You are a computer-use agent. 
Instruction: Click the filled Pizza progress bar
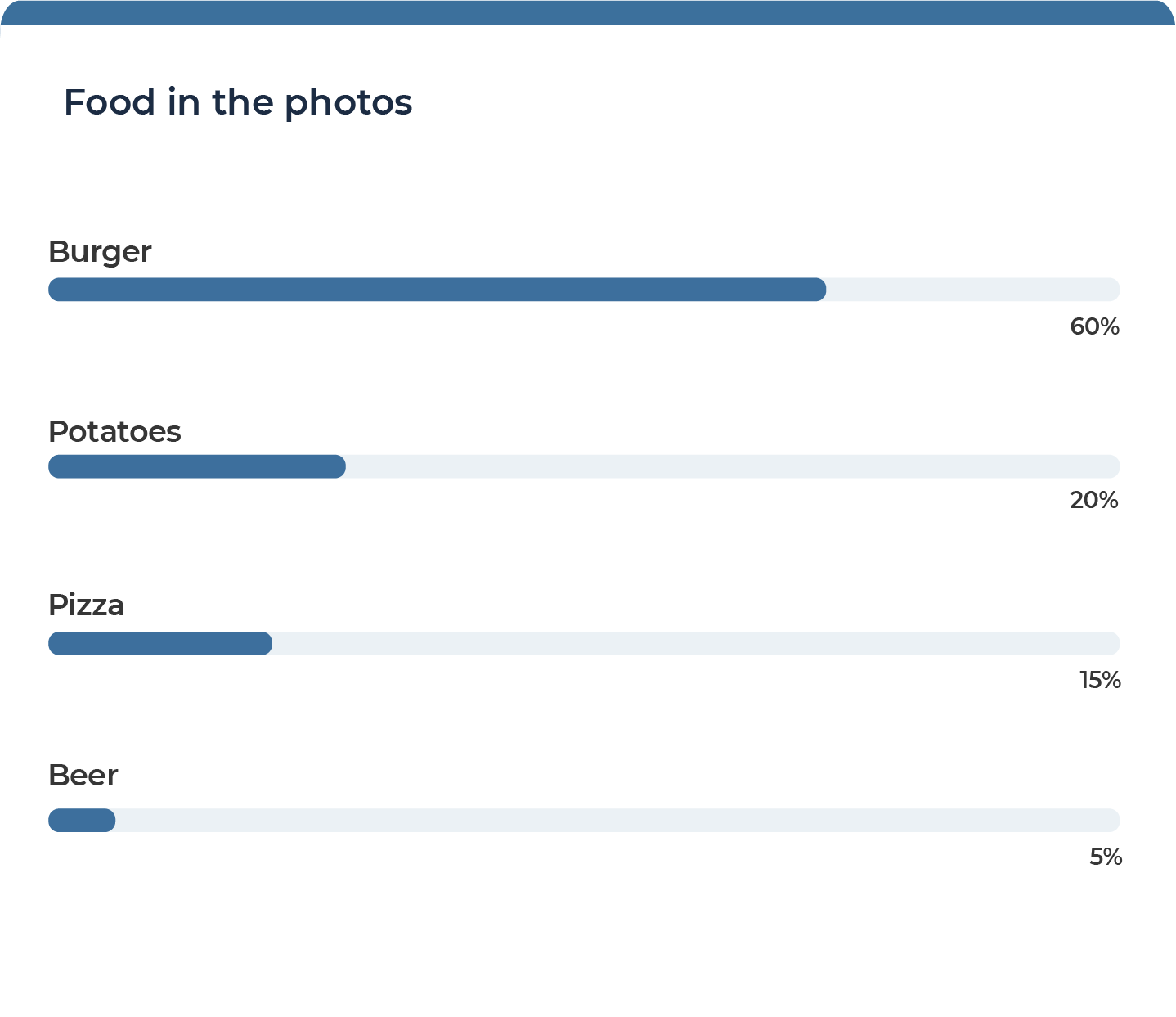(x=160, y=643)
